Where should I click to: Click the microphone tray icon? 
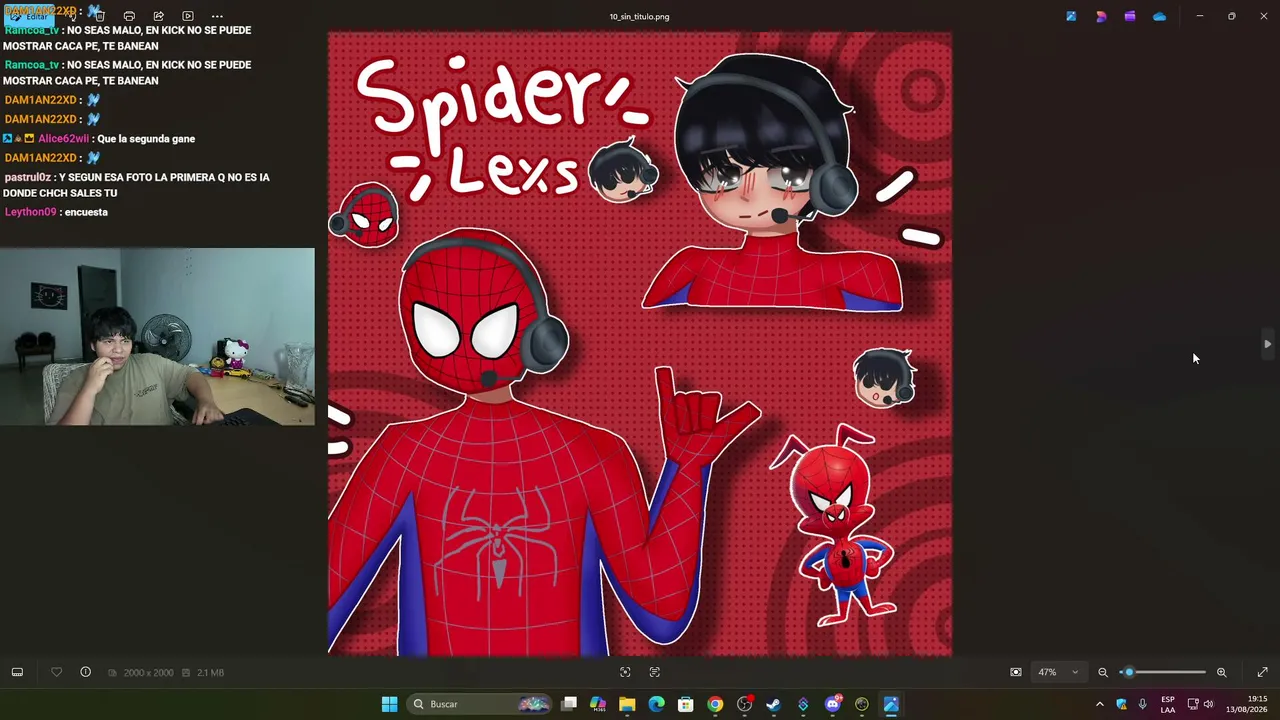[1142, 704]
